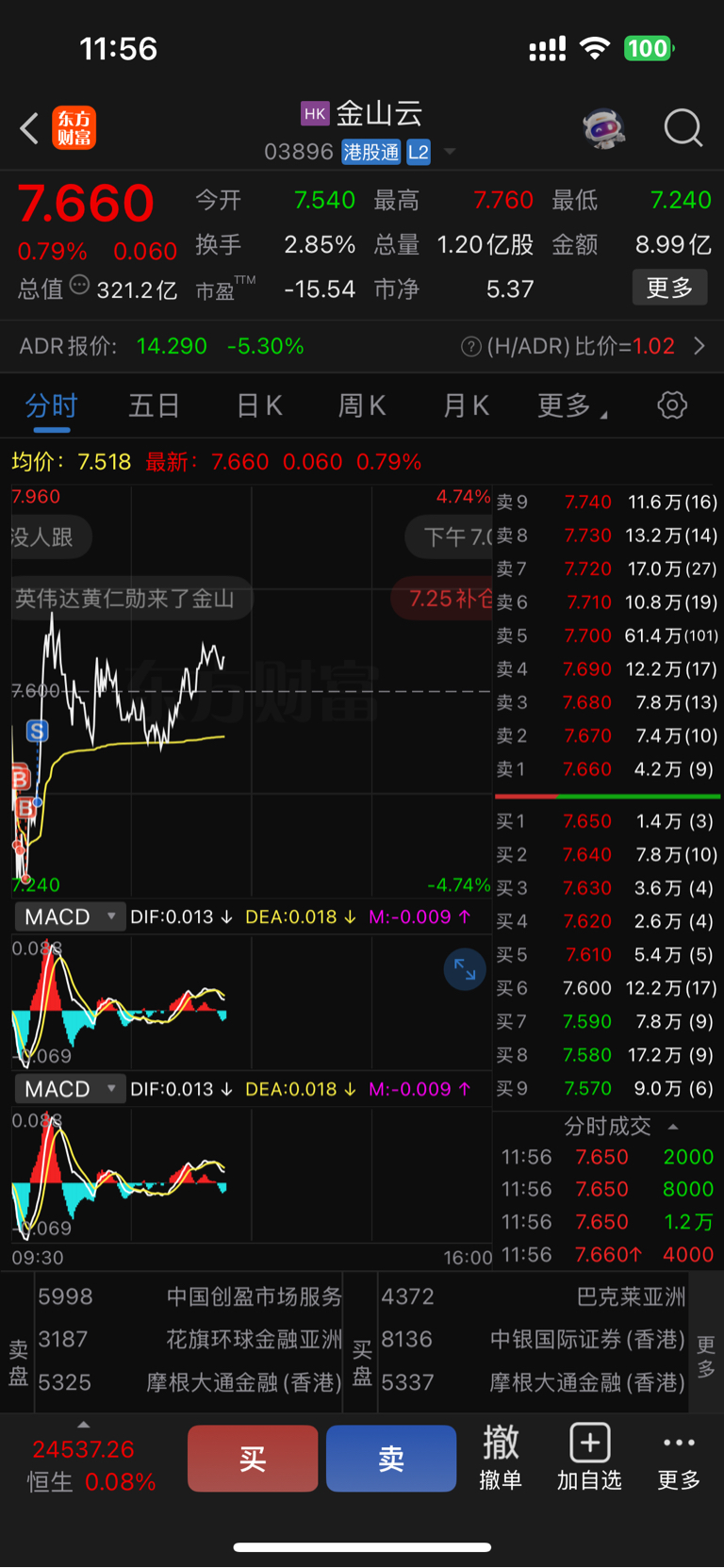Tap the buy/sell ratio red-green bar

point(608,797)
